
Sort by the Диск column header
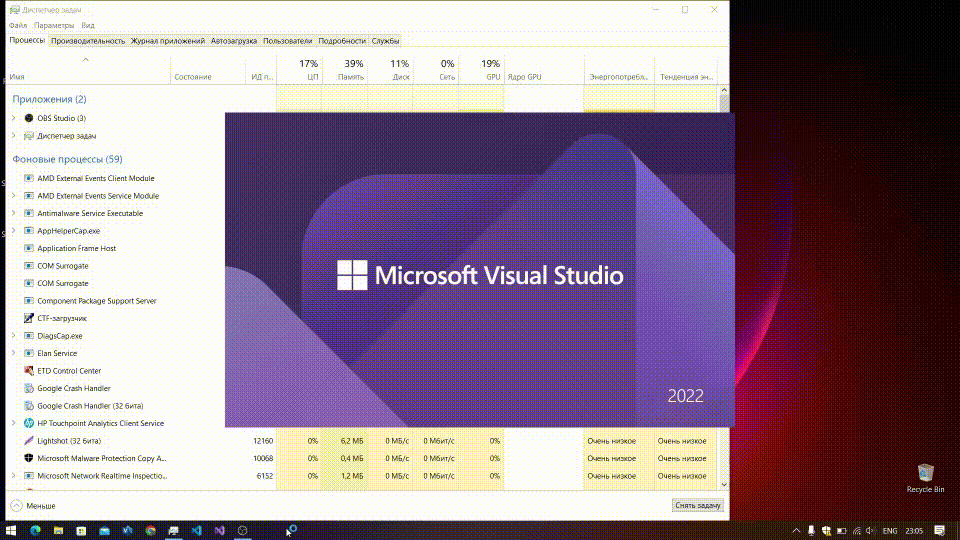pos(390,70)
